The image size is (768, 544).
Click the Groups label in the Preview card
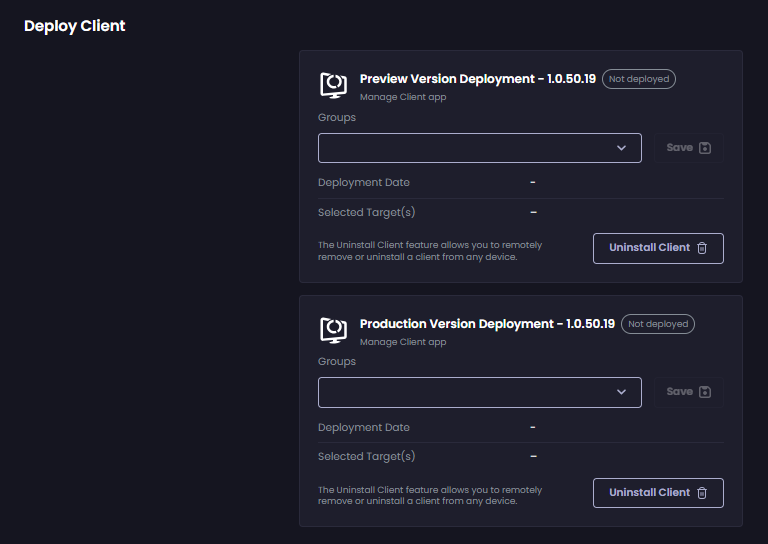(336, 118)
